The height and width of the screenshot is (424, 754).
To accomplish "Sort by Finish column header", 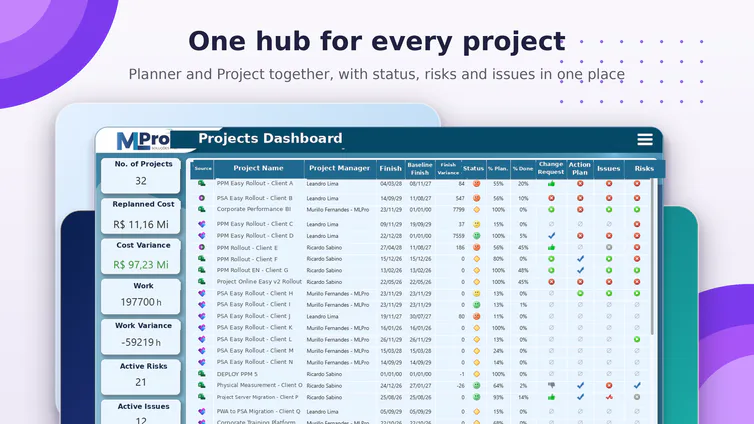I will [x=390, y=168].
